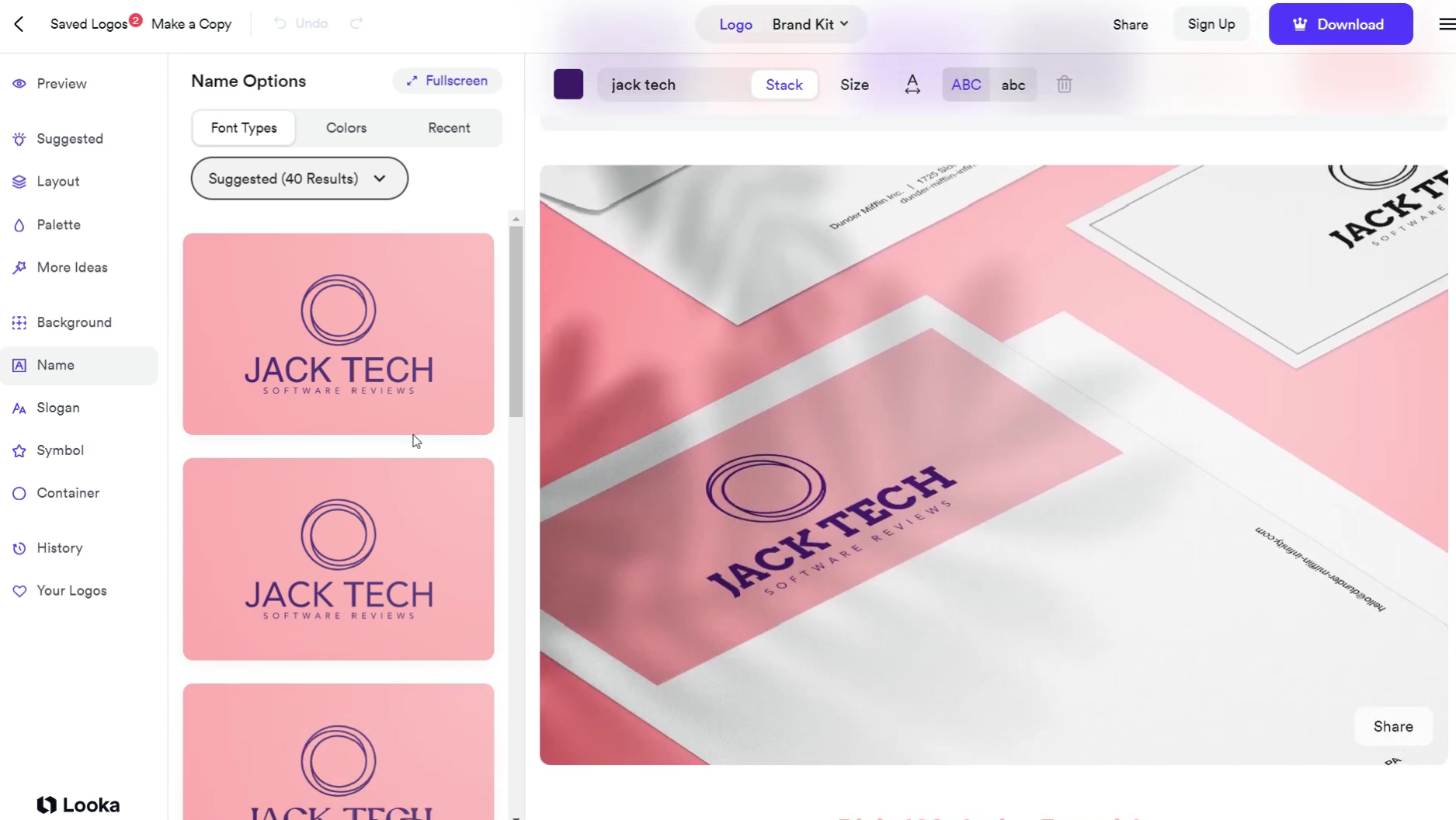Delete the selected text element
Image resolution: width=1456 pixels, height=820 pixels.
pyautogui.click(x=1064, y=84)
